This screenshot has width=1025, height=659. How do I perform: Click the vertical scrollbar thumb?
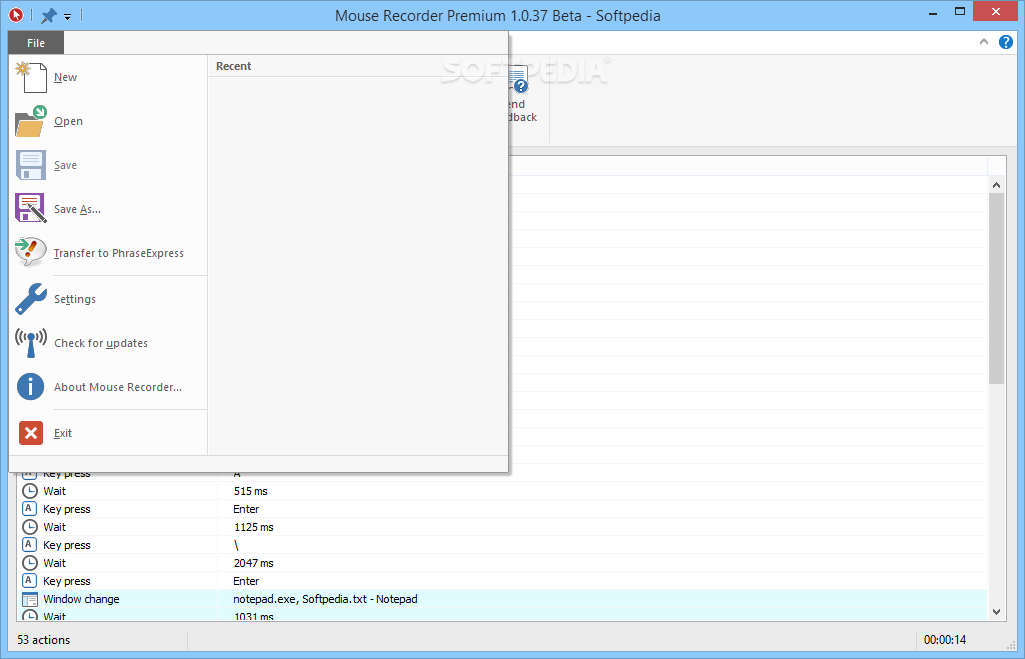click(x=996, y=289)
